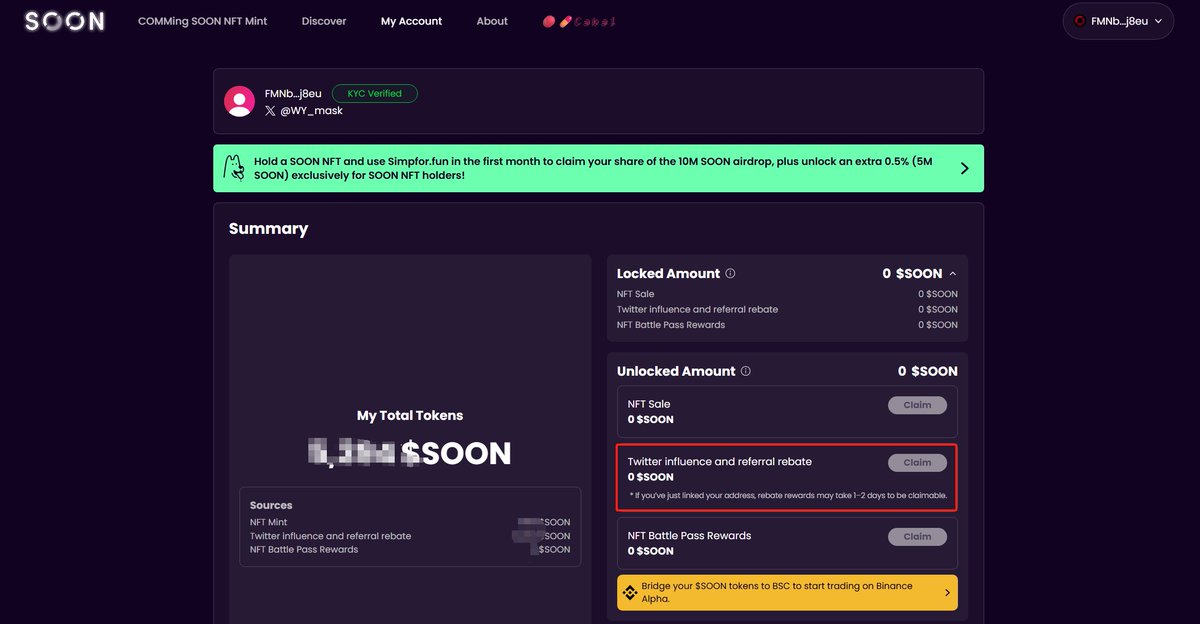Claim Twitter influence and referral rebate
The width and height of the screenshot is (1200, 624).
point(917,463)
